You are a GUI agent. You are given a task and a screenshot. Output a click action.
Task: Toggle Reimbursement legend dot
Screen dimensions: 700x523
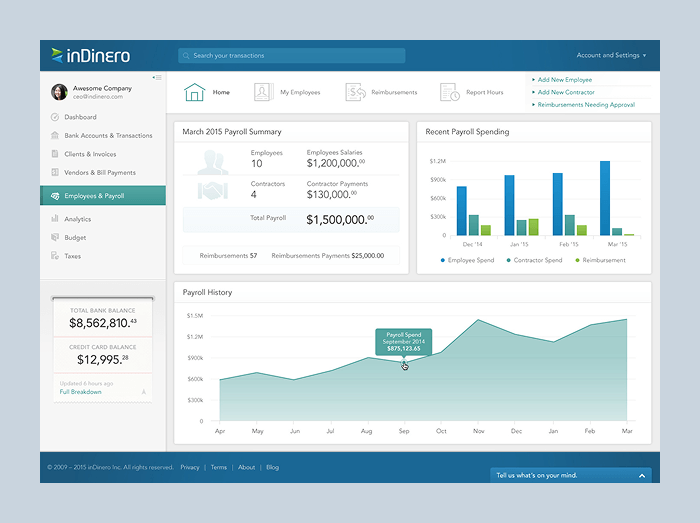pos(577,260)
